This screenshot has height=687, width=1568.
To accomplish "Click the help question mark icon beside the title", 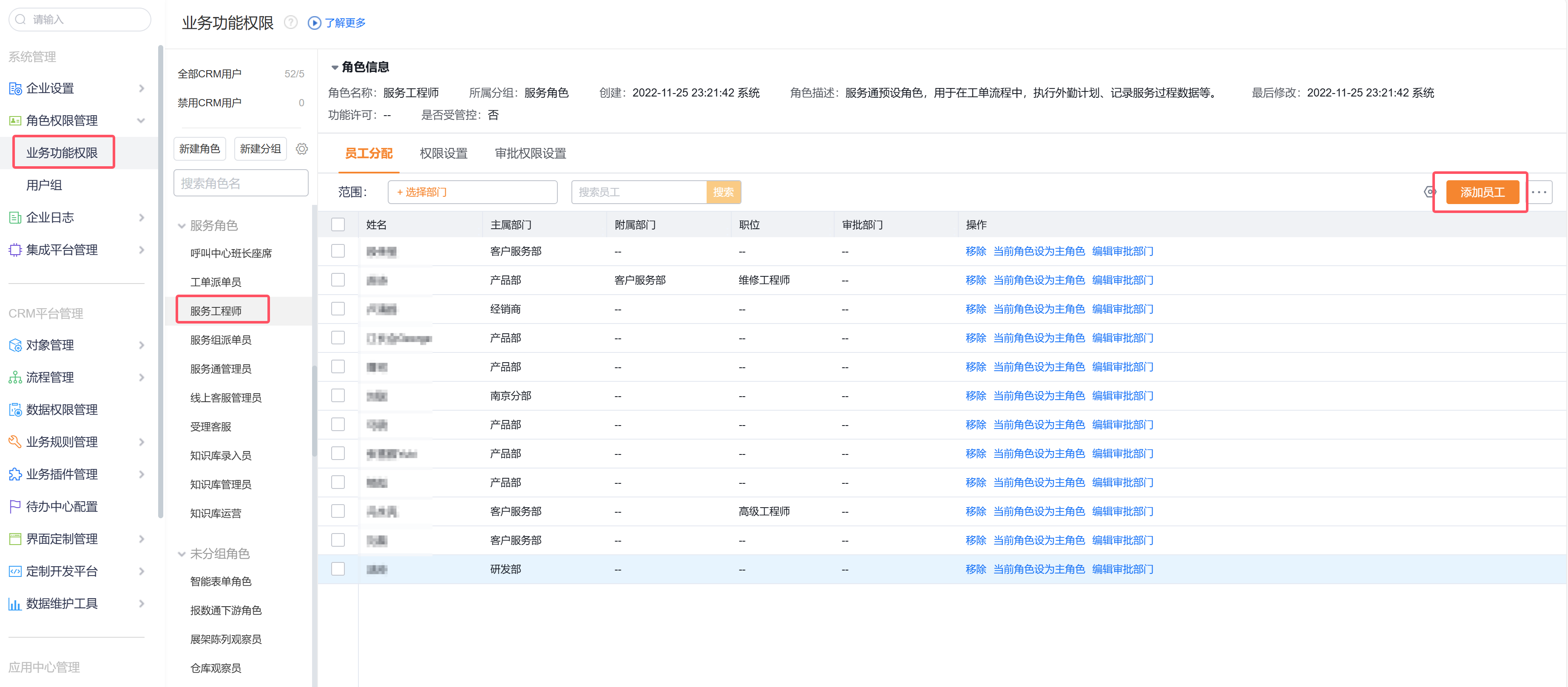I will (291, 23).
